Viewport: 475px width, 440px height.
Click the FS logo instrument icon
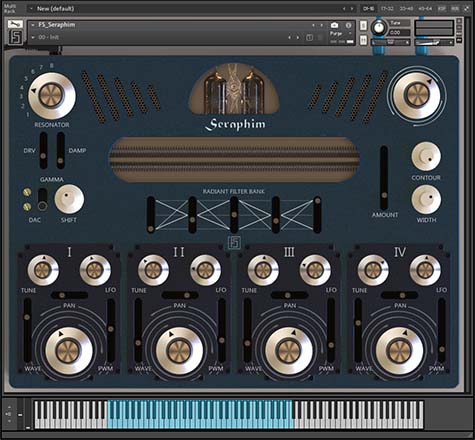coord(15,36)
